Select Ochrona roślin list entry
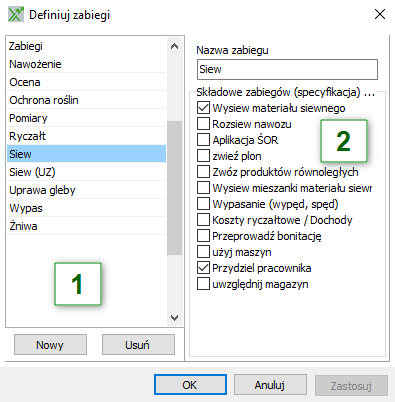395x402 pixels. [87, 100]
